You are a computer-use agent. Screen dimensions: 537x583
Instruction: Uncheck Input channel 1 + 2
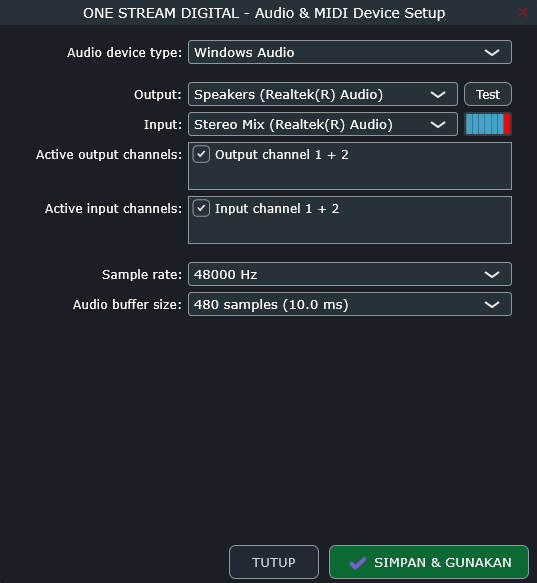tap(201, 208)
